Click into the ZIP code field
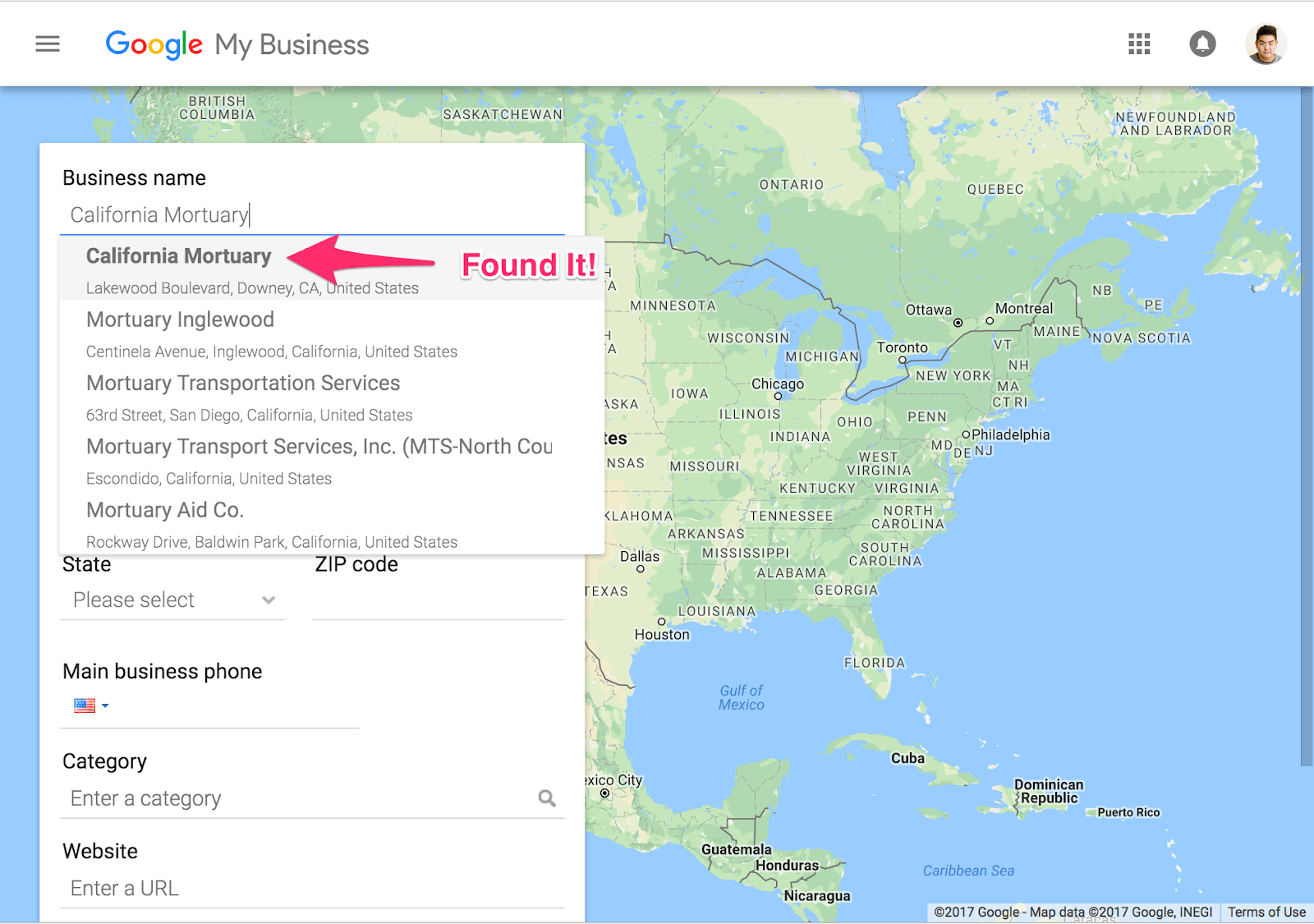 [x=439, y=600]
